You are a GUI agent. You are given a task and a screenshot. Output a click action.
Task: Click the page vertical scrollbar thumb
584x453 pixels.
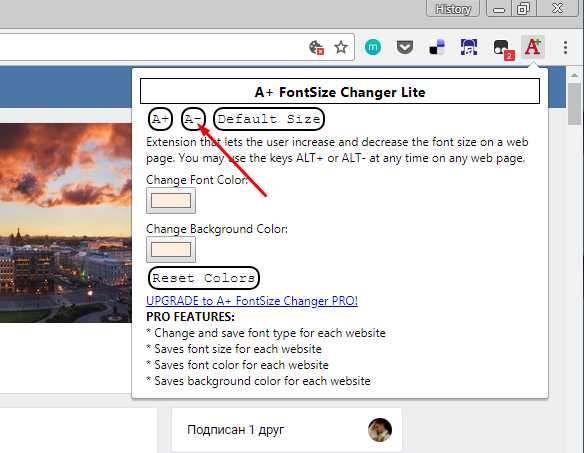coord(575,104)
